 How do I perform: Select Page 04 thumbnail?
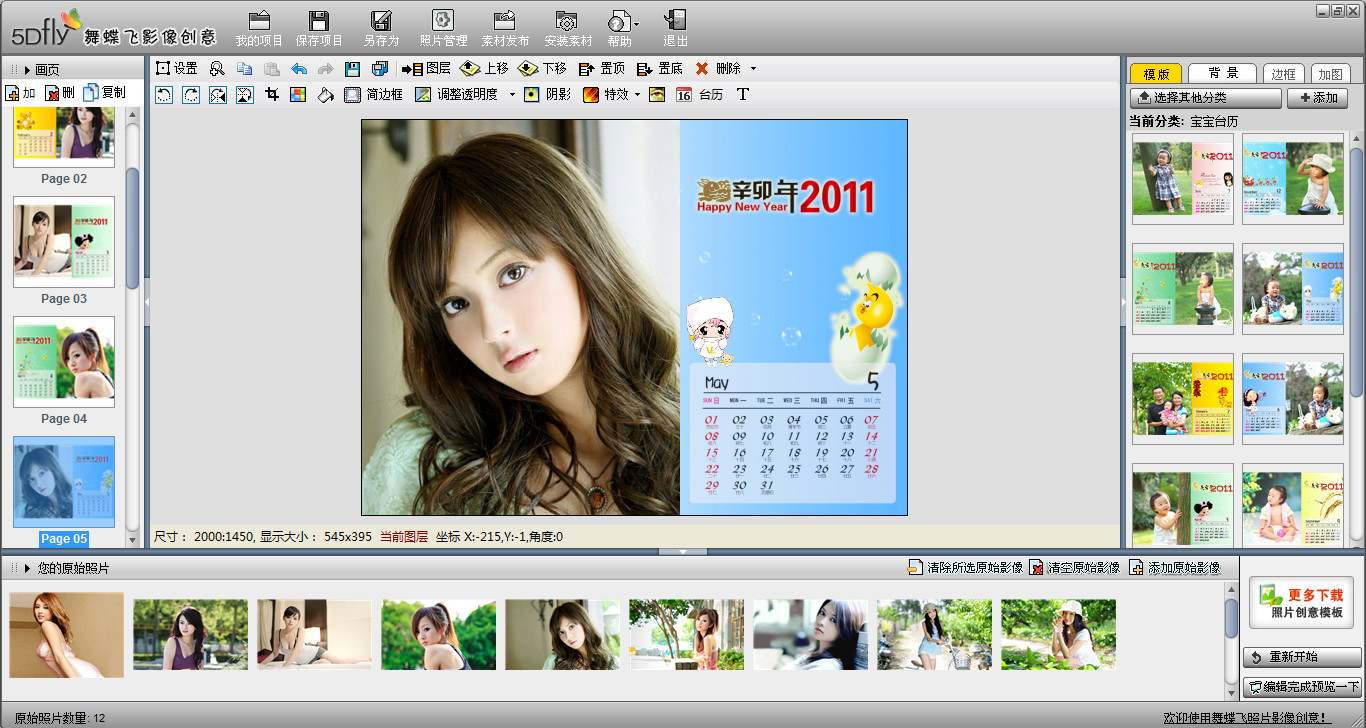pyautogui.click(x=64, y=362)
